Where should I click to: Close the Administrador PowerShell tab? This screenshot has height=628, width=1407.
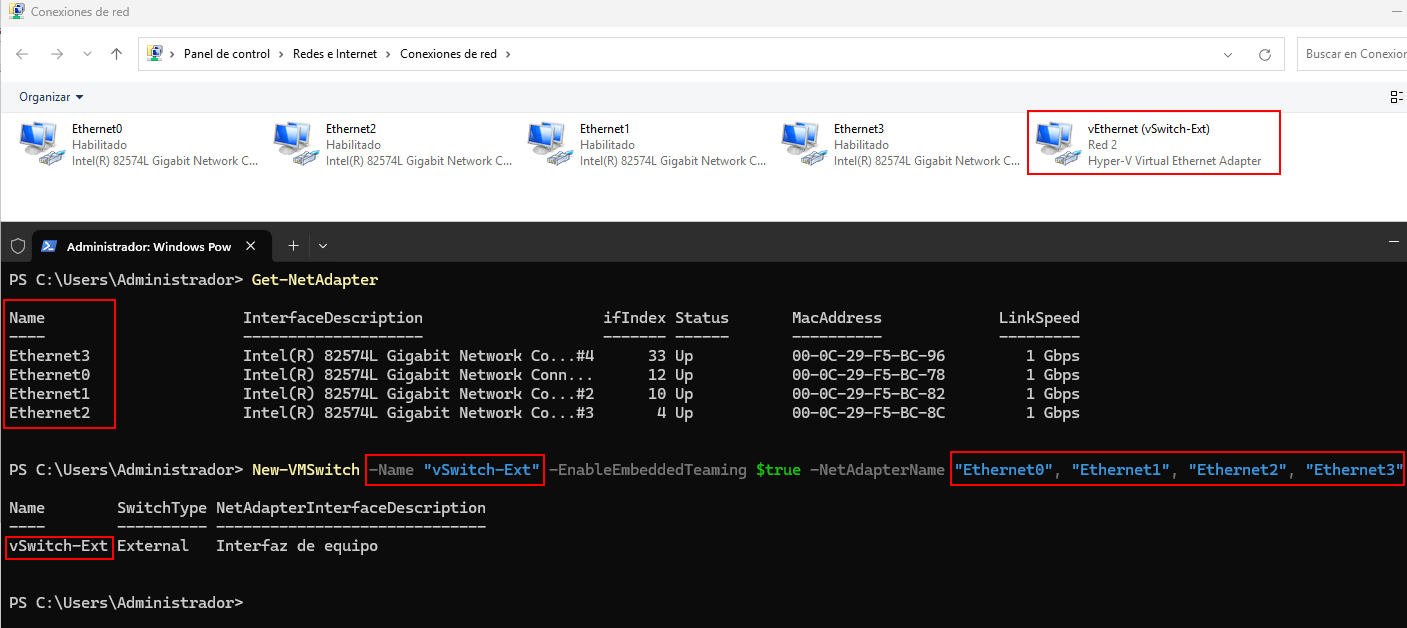point(251,246)
